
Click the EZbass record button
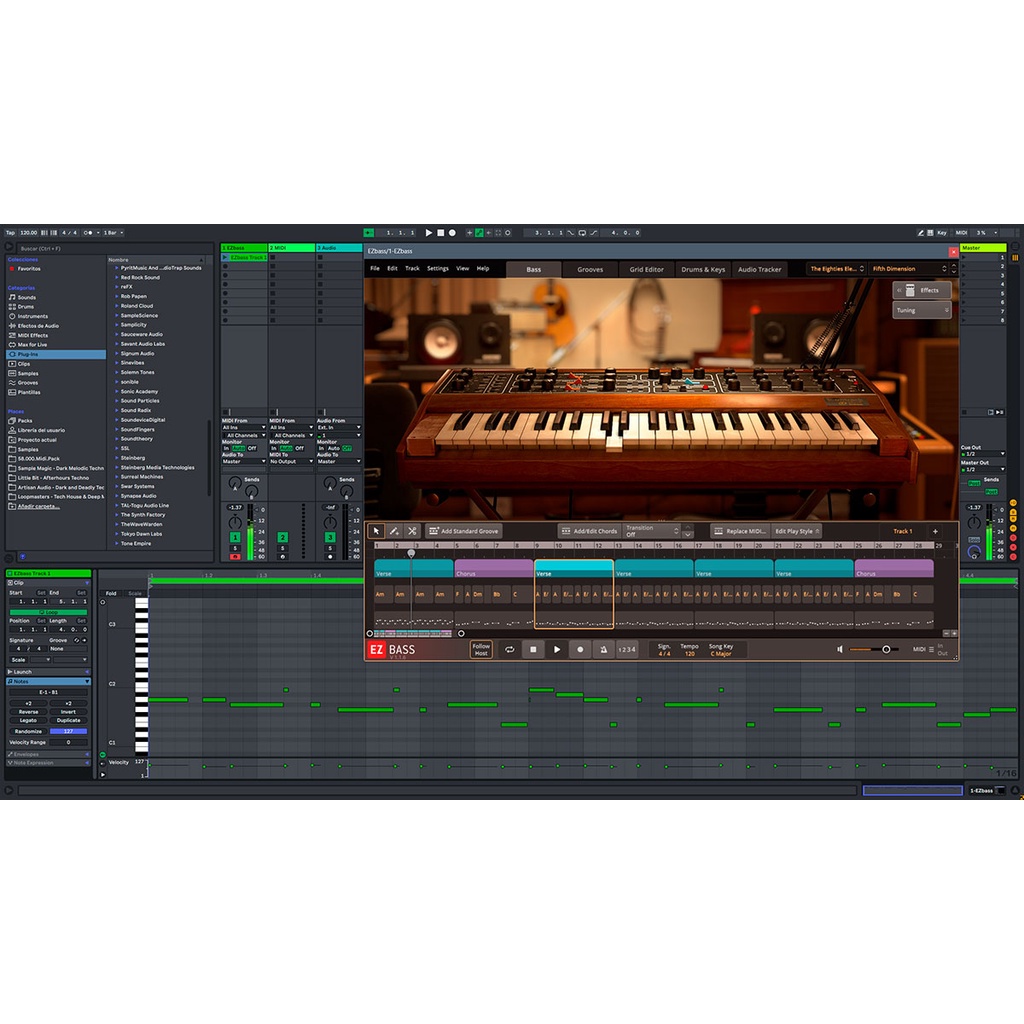[x=580, y=650]
